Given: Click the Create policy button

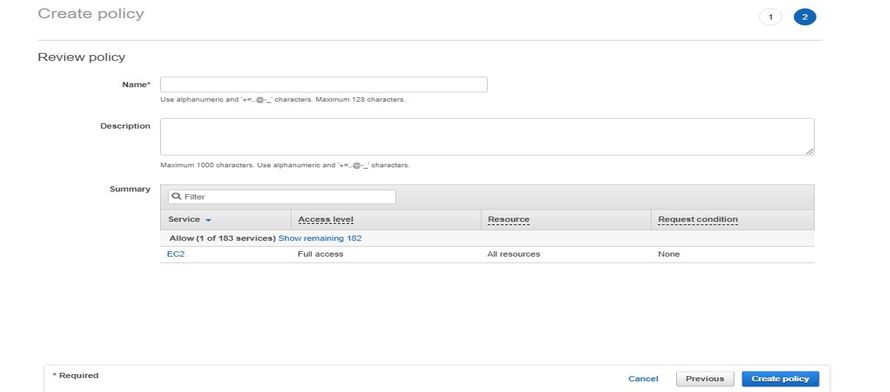Looking at the screenshot, I should pos(780,379).
